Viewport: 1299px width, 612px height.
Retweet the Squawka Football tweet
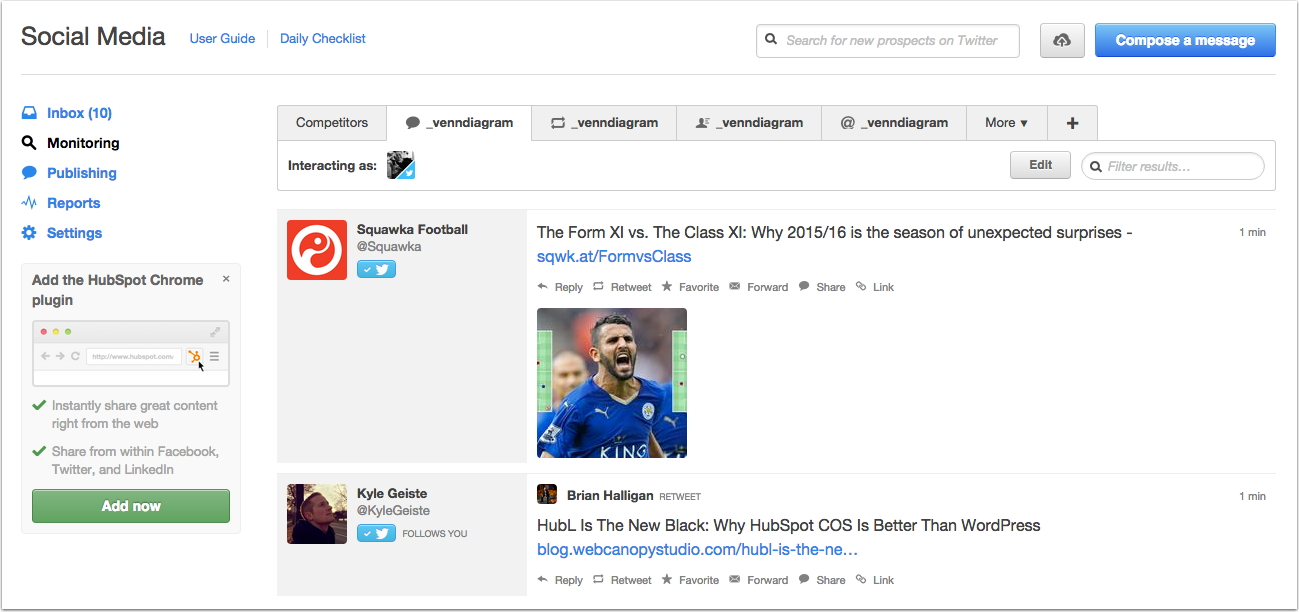coord(622,287)
